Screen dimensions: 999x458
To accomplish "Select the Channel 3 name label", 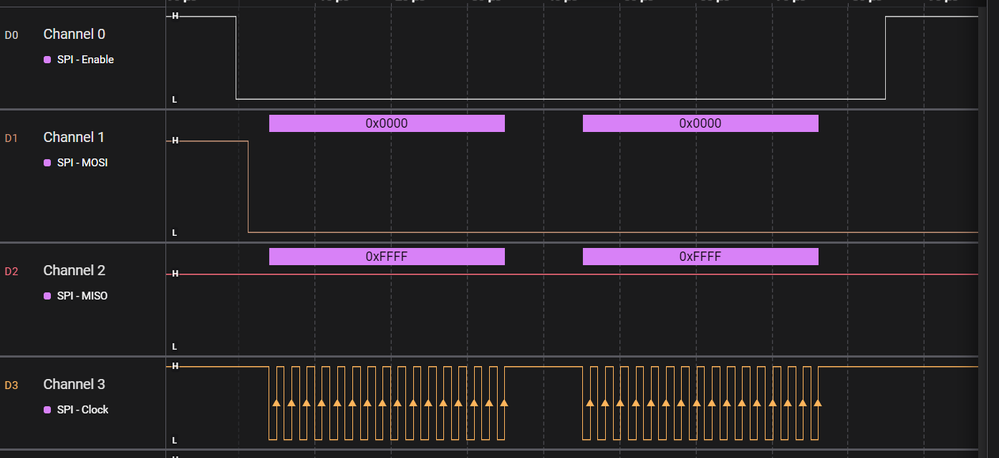I will pyautogui.click(x=74, y=384).
